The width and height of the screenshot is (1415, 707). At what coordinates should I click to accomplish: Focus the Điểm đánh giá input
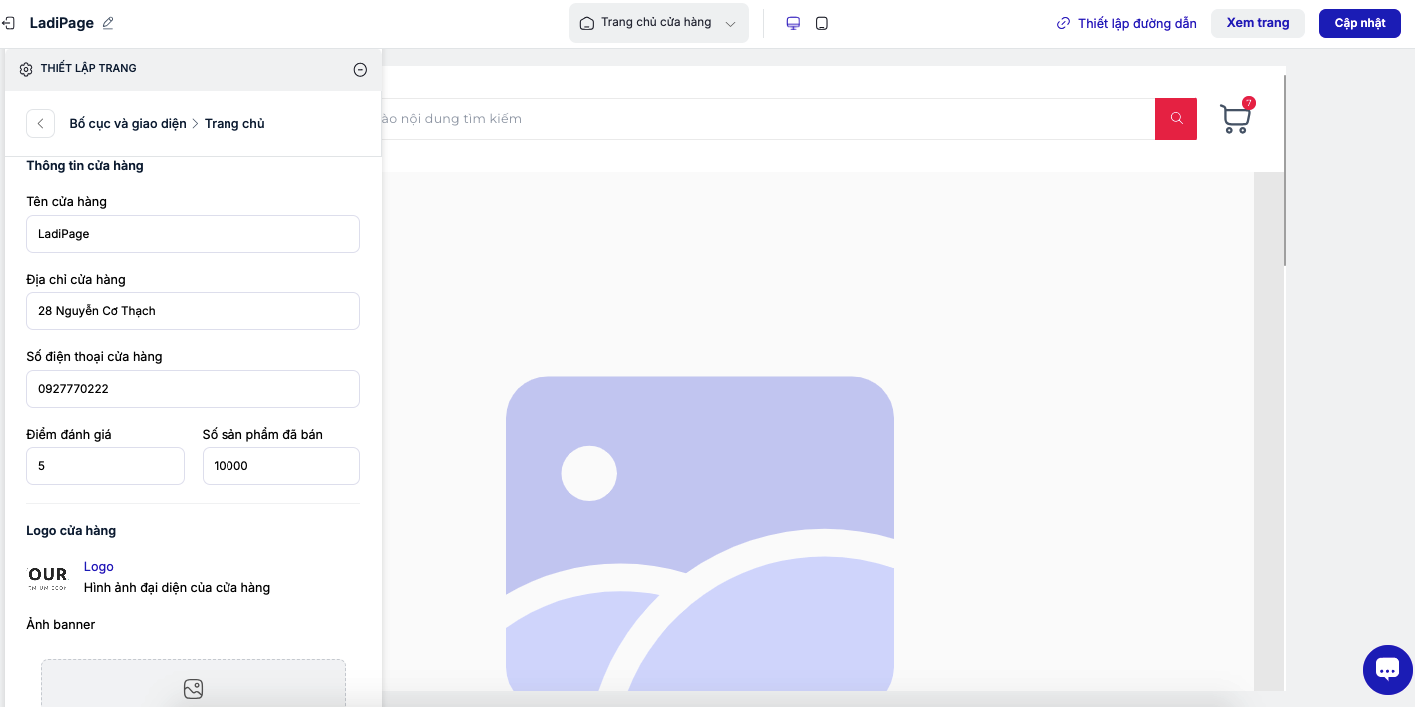point(105,466)
